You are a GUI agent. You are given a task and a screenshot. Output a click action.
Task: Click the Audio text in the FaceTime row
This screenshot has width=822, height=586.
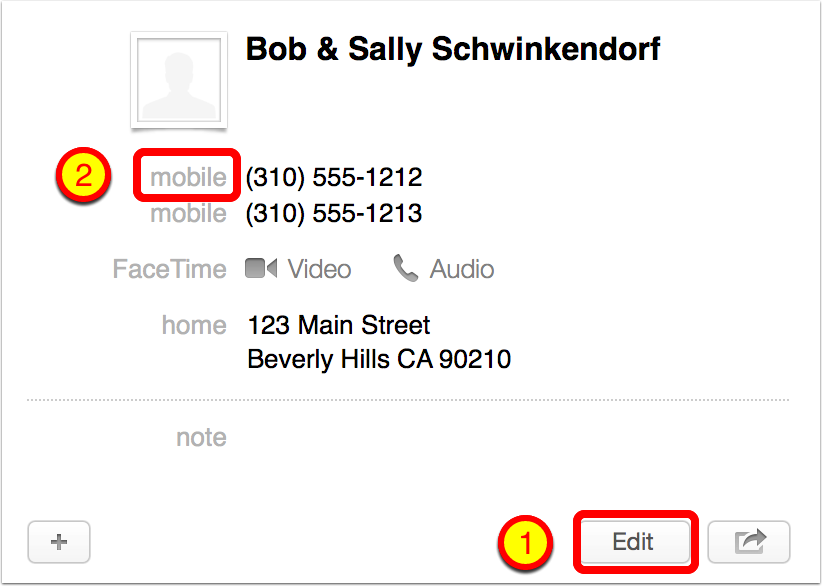[x=461, y=269]
